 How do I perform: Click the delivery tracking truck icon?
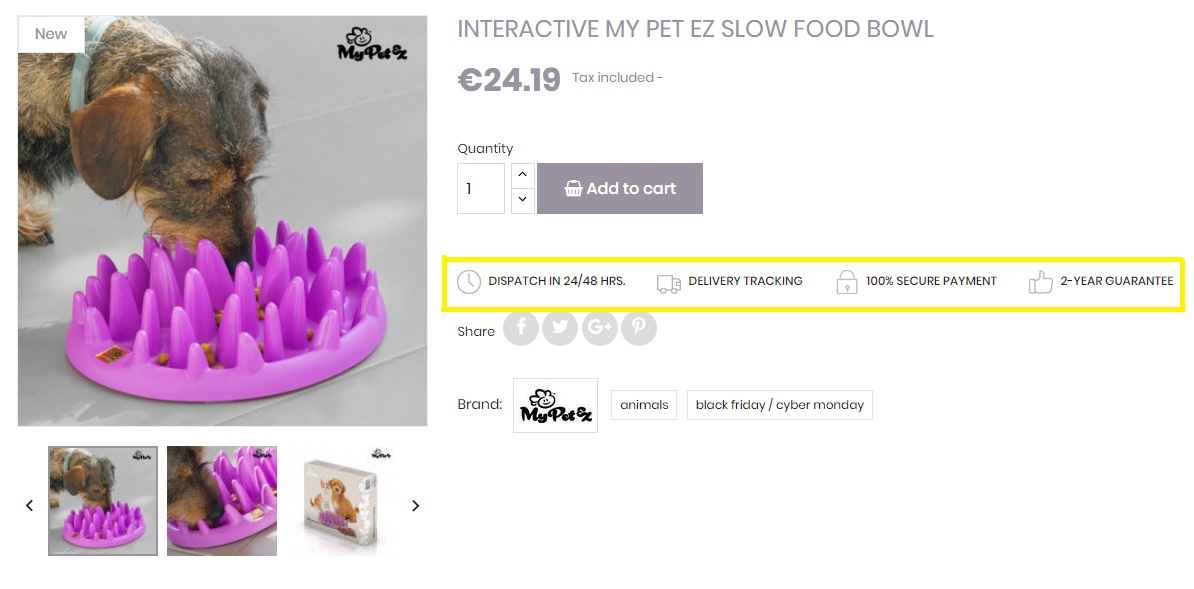pos(668,283)
